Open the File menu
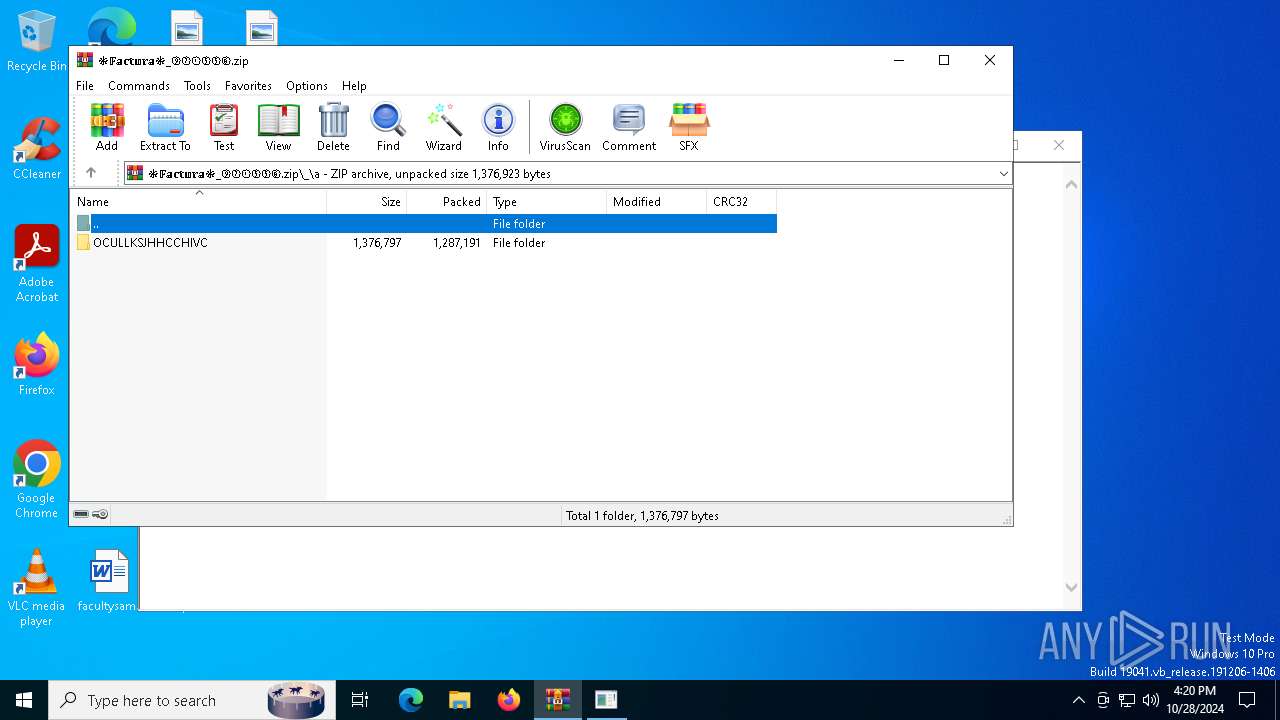The width and height of the screenshot is (1280, 720). point(85,86)
